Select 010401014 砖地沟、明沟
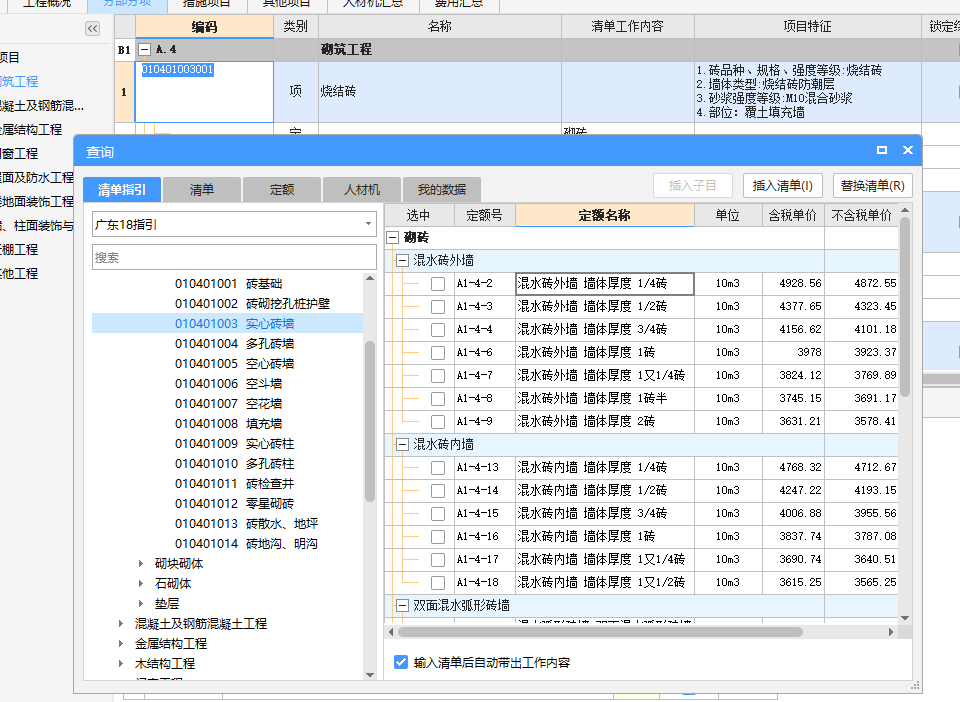This screenshot has width=960, height=702. point(246,543)
